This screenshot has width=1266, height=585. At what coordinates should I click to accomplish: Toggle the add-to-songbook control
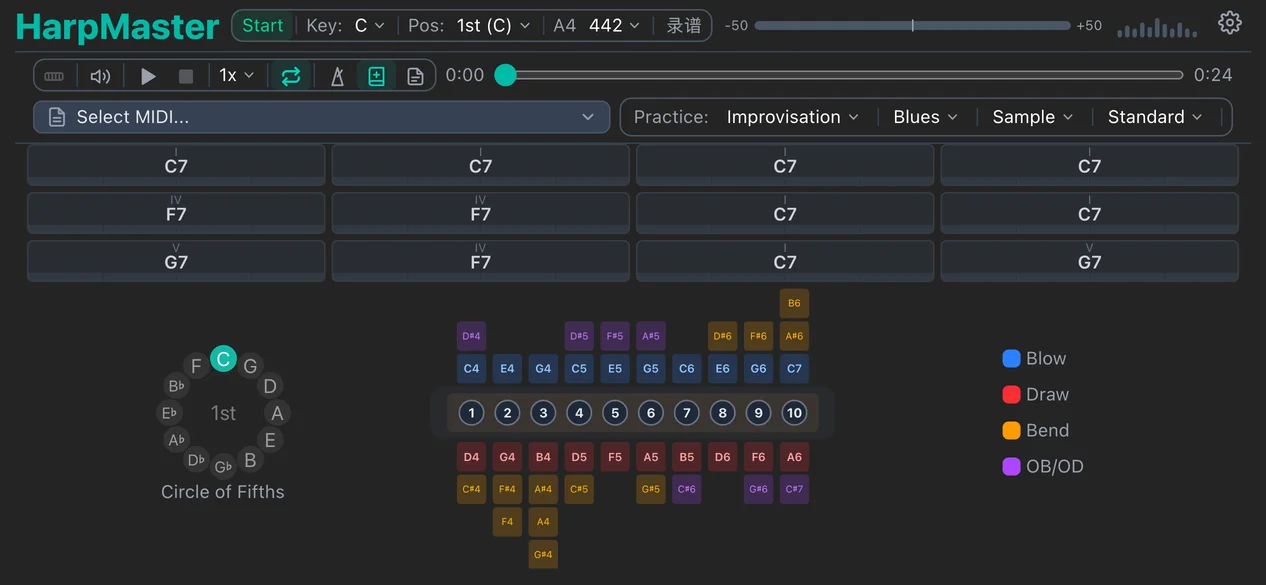click(x=376, y=75)
